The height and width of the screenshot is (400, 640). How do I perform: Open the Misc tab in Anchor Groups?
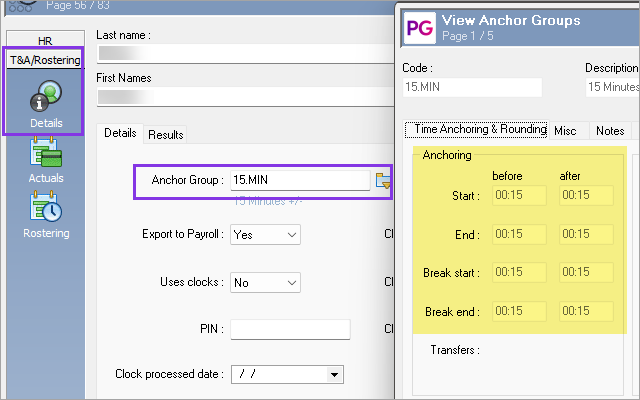(x=565, y=131)
